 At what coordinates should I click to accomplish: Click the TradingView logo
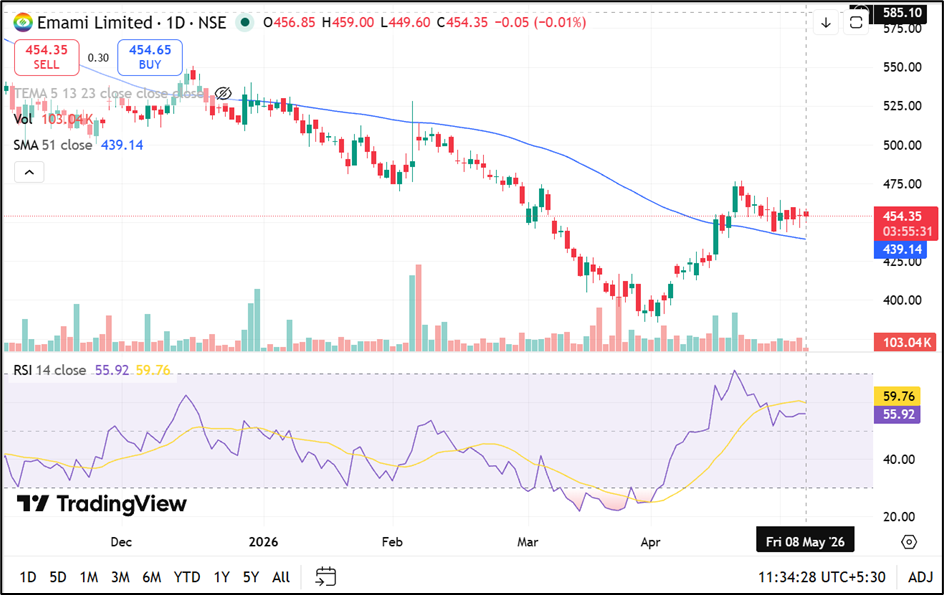(101, 503)
